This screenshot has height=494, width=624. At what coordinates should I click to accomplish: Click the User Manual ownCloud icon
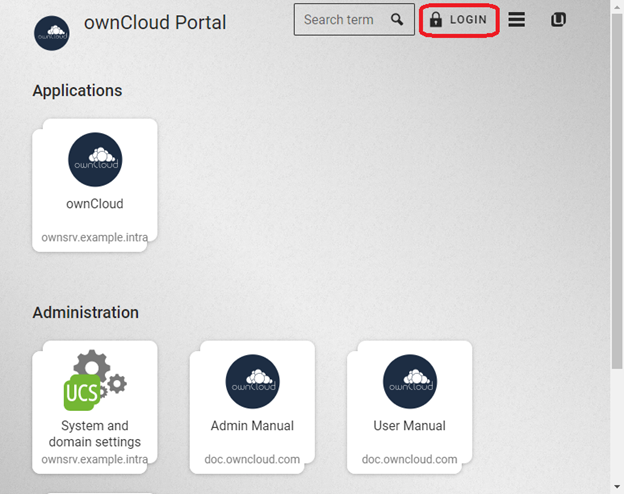[x=410, y=381]
